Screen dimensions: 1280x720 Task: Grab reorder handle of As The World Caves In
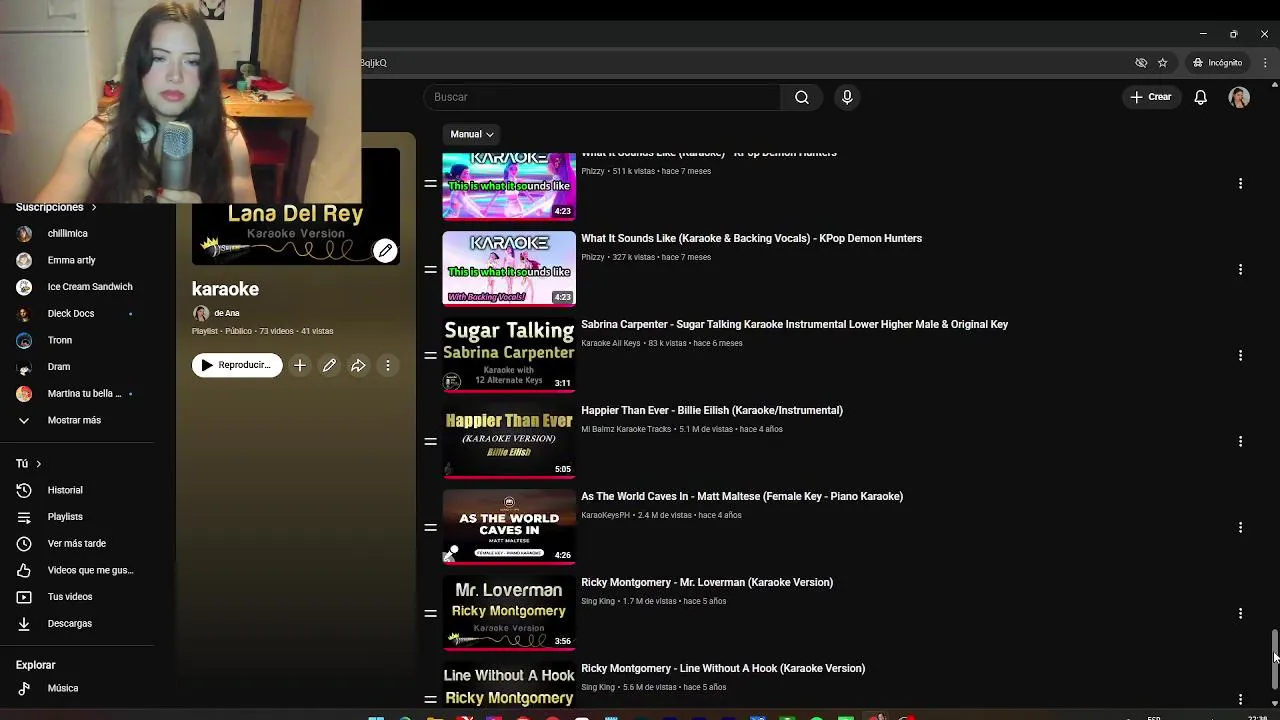pyautogui.click(x=430, y=527)
